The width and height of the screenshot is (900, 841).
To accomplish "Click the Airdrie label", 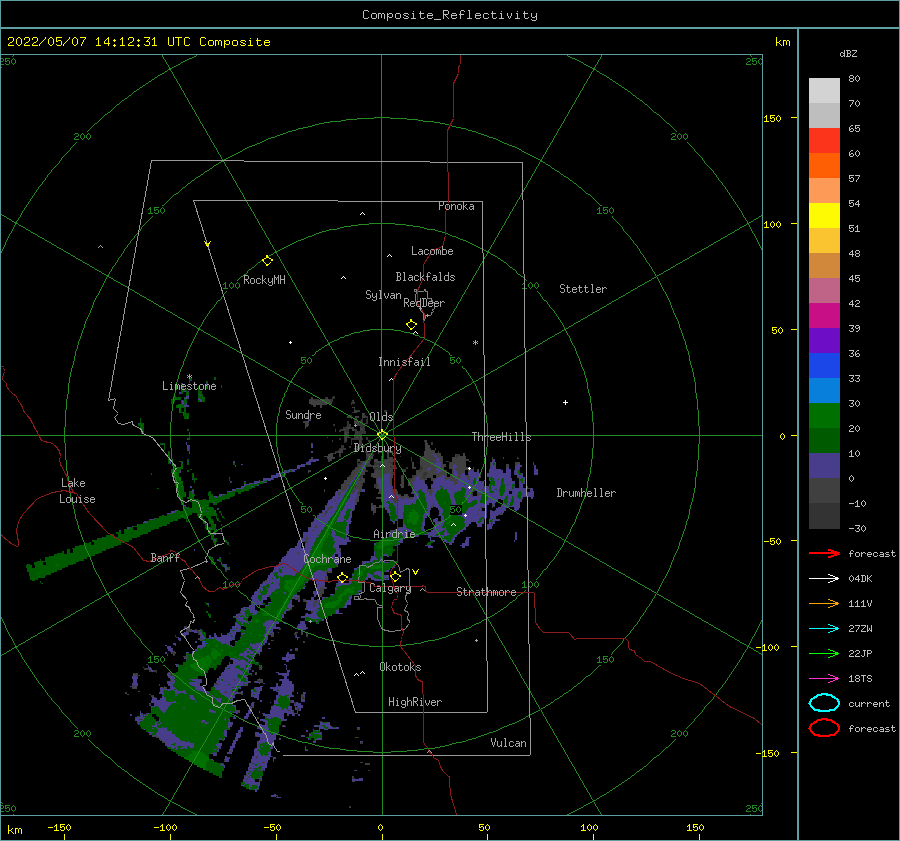I will click(394, 534).
